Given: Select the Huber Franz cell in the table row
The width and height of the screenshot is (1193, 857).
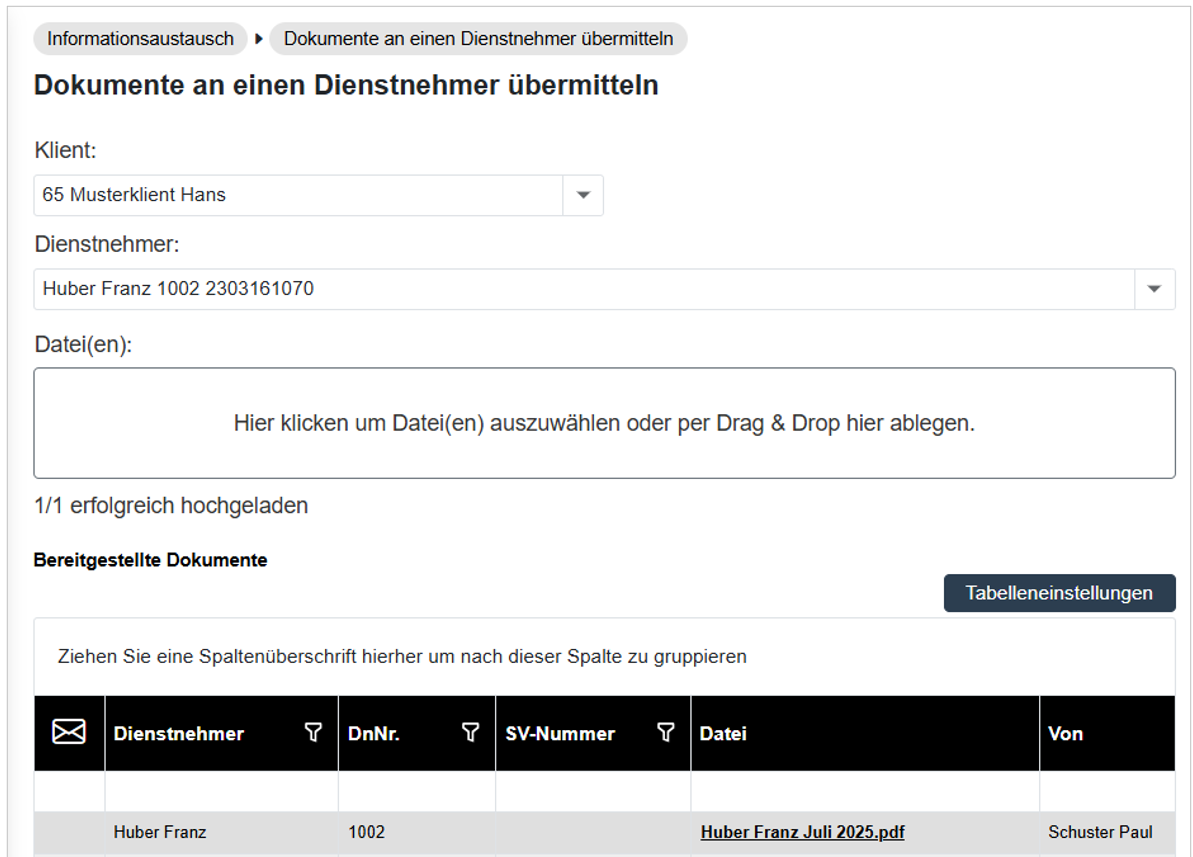Looking at the screenshot, I should coord(160,832).
